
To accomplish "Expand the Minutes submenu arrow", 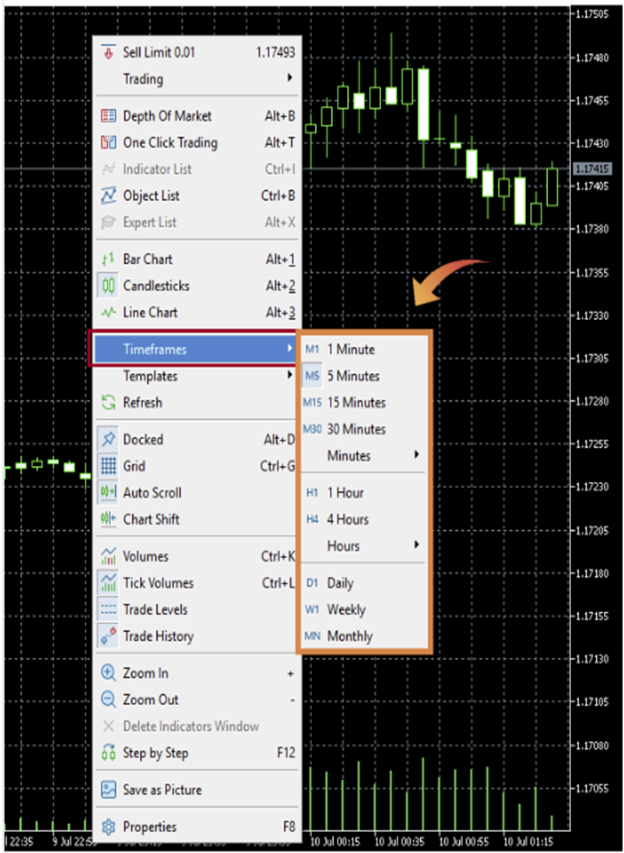I will (415, 456).
